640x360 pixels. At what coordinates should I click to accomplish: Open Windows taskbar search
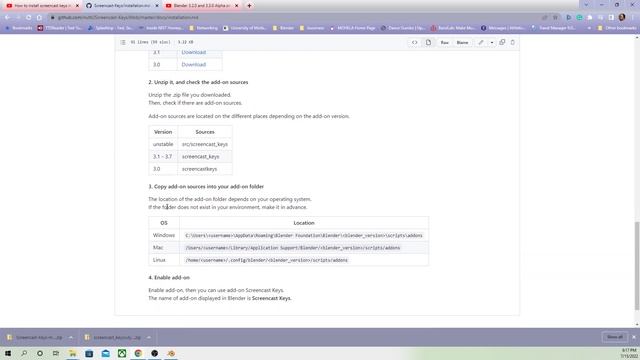tap(24, 353)
